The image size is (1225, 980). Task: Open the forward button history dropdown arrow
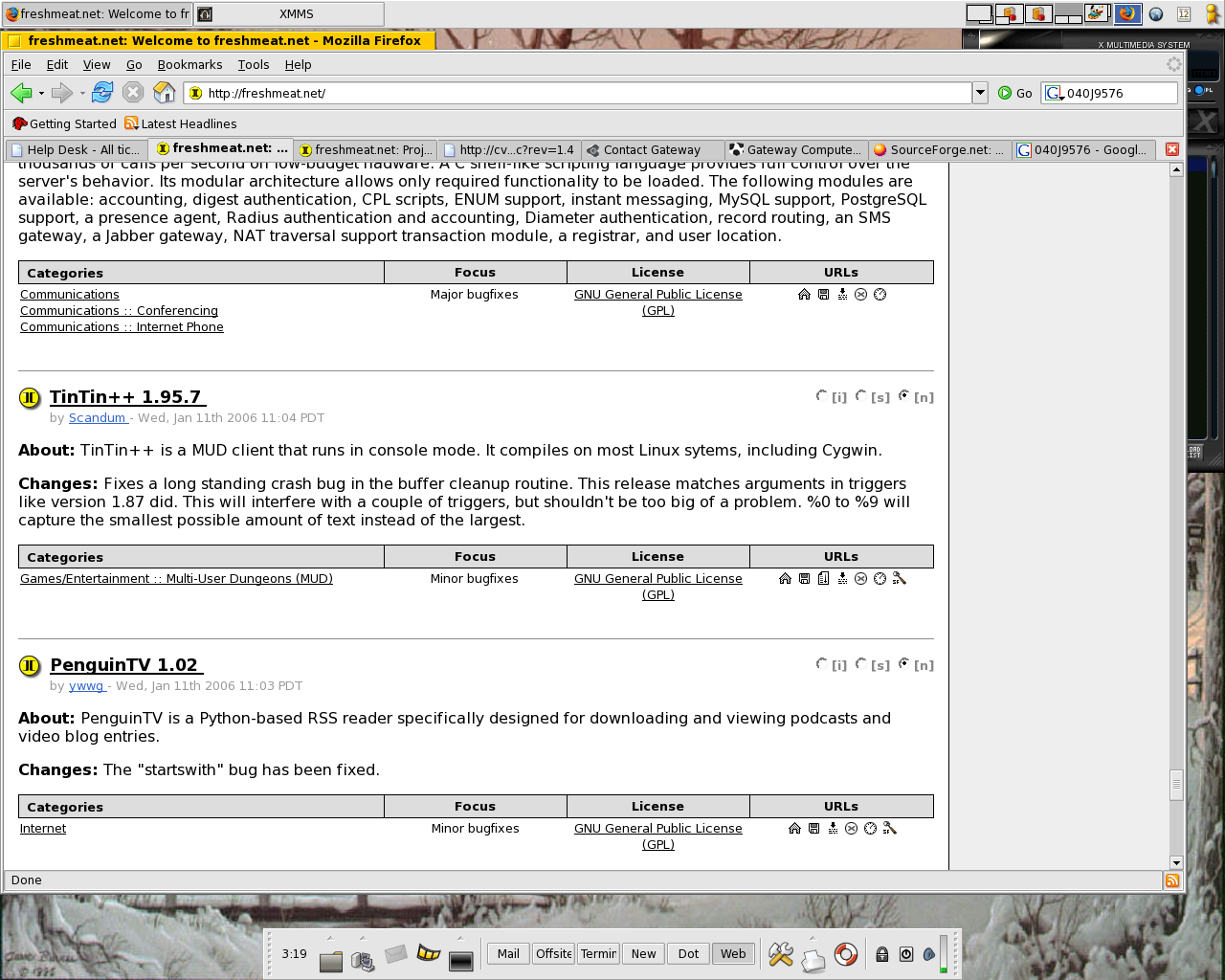point(82,94)
